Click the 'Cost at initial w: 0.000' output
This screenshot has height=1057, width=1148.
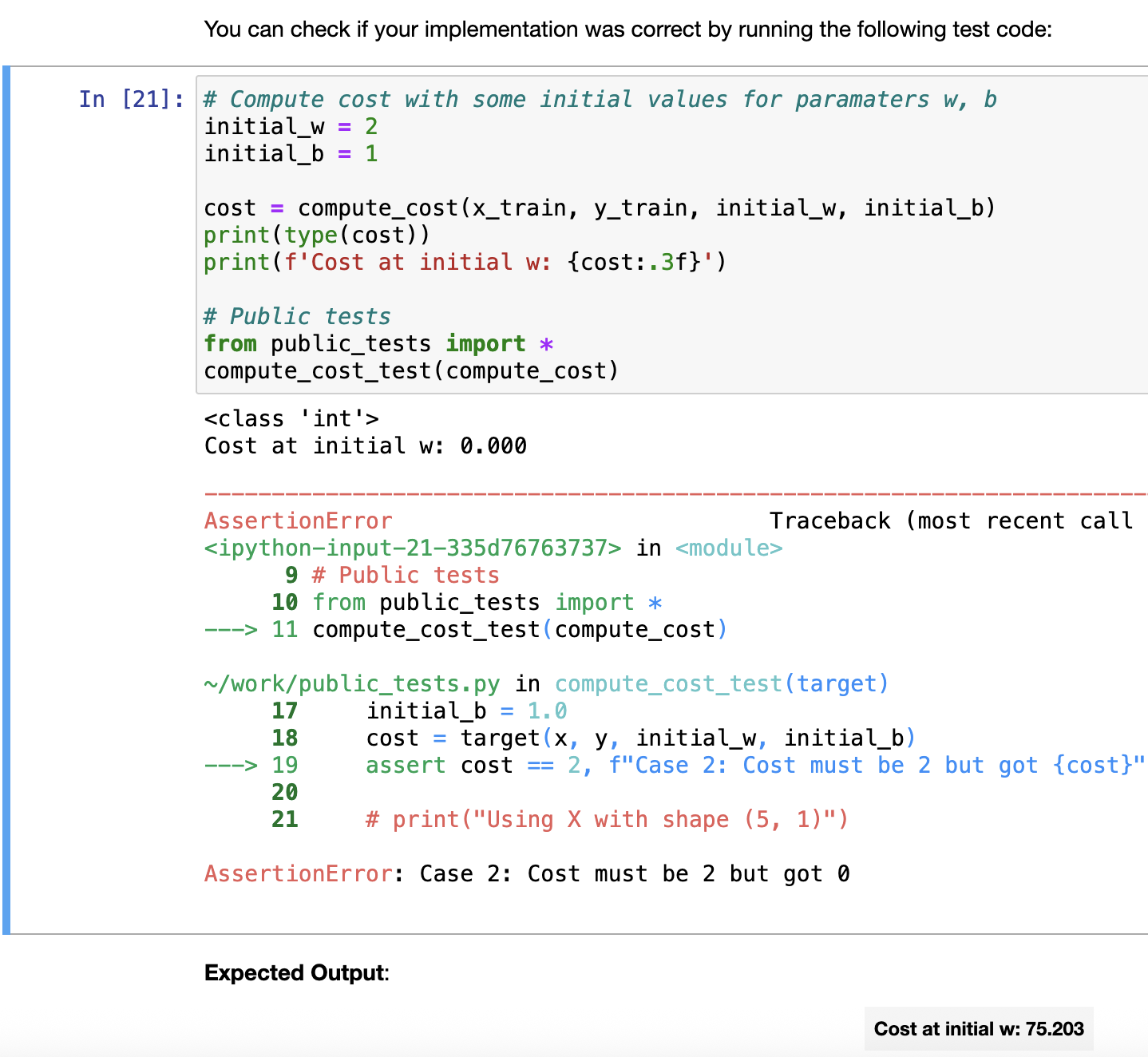[365, 445]
